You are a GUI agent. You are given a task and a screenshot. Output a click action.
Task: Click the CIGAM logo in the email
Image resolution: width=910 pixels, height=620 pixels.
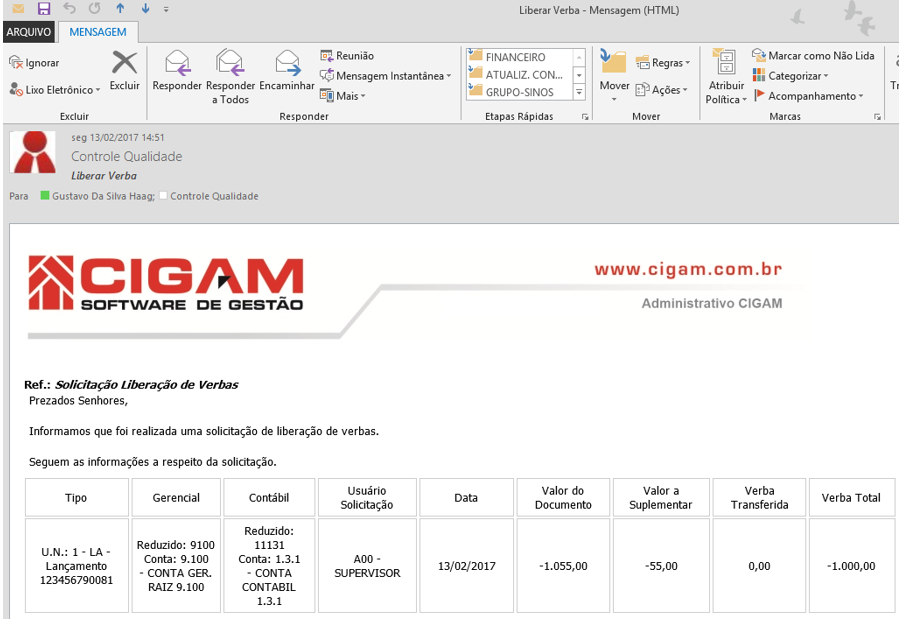tap(165, 283)
